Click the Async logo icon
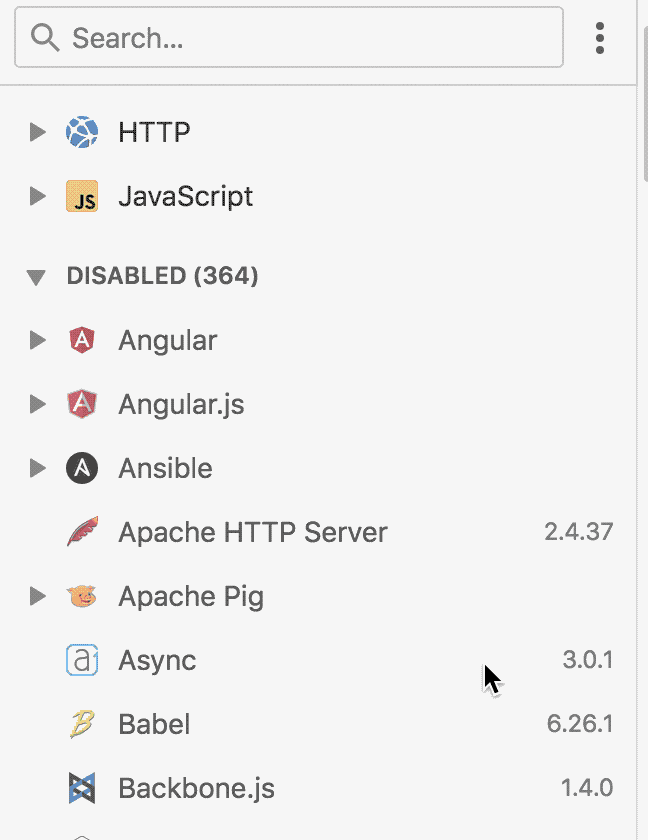Screen dimensions: 648x840 [82, 660]
